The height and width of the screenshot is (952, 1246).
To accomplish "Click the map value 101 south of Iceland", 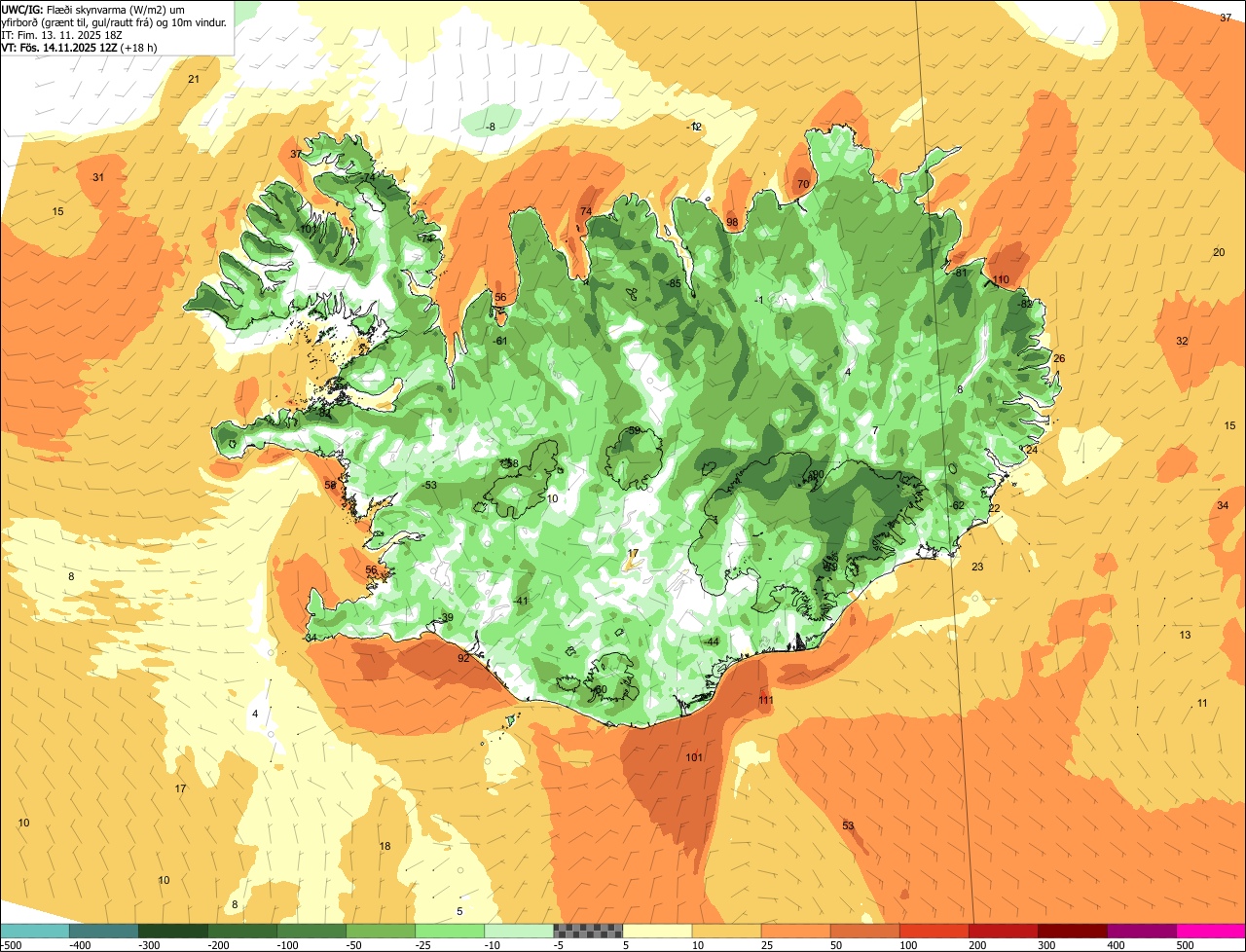I will 694,757.
